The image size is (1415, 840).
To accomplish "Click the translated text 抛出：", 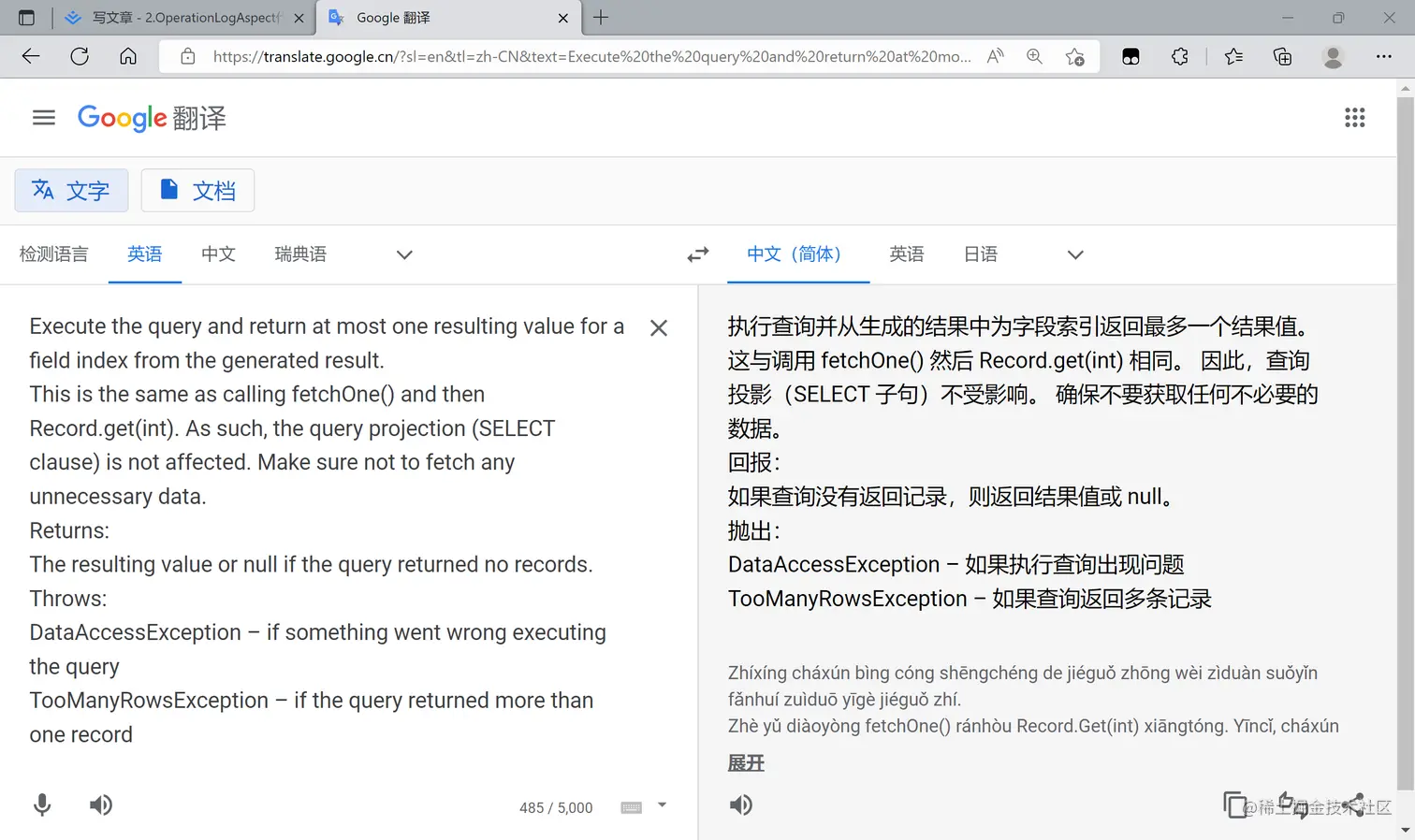I will (x=754, y=531).
